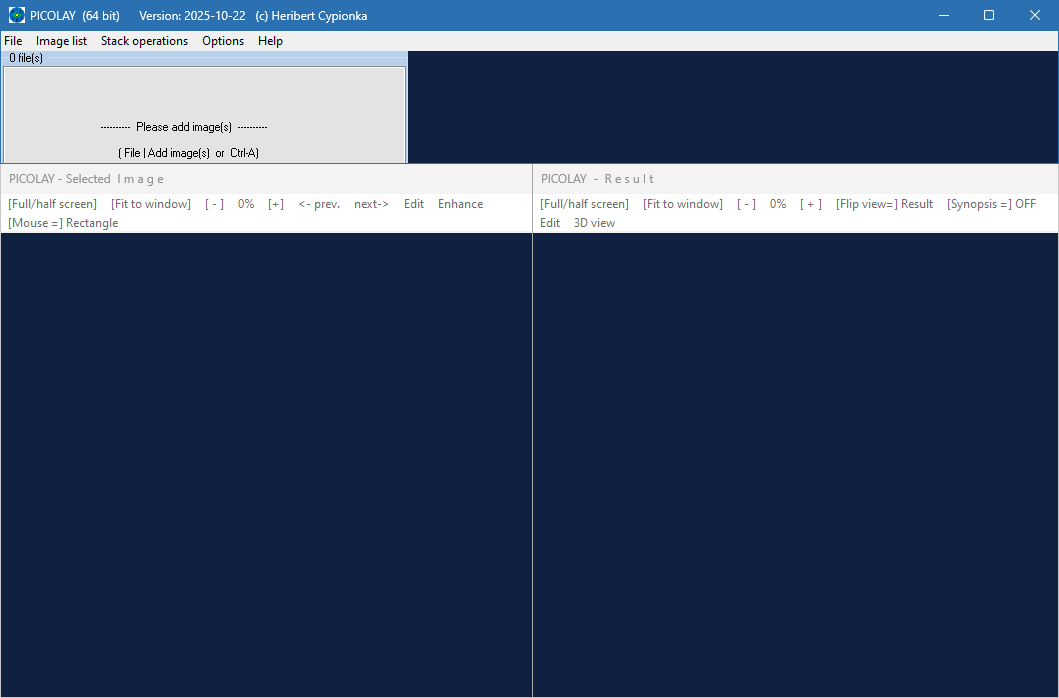
Task: Open Edit in the Selected Image panel
Action: pyautogui.click(x=414, y=204)
